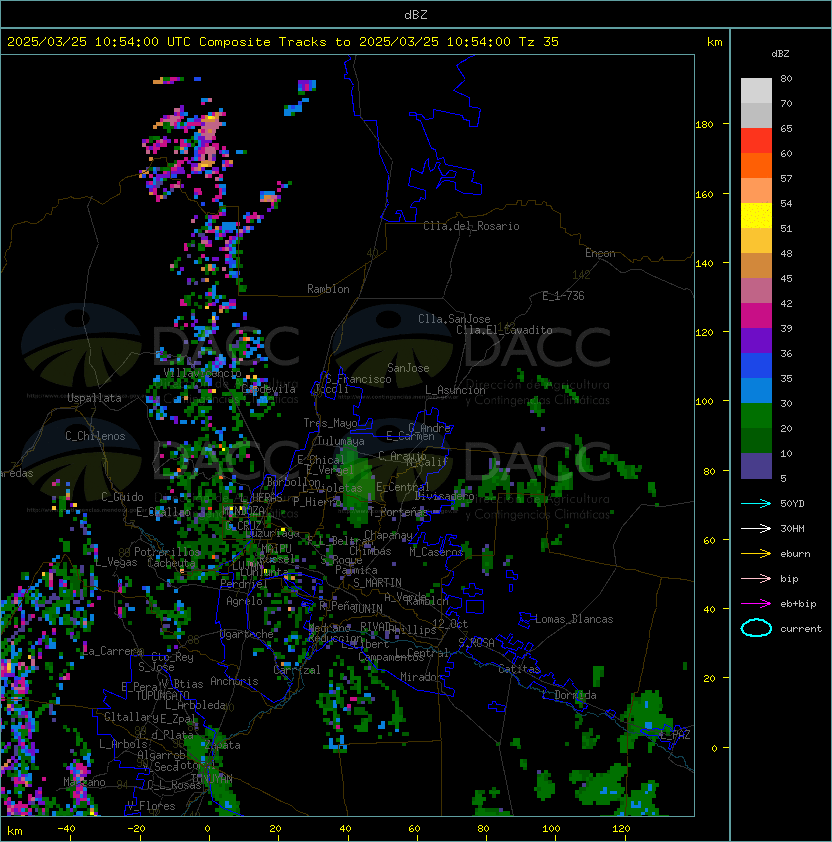Click the magenta eb+bip arrow in legend
832x842 pixels.
pos(756,604)
